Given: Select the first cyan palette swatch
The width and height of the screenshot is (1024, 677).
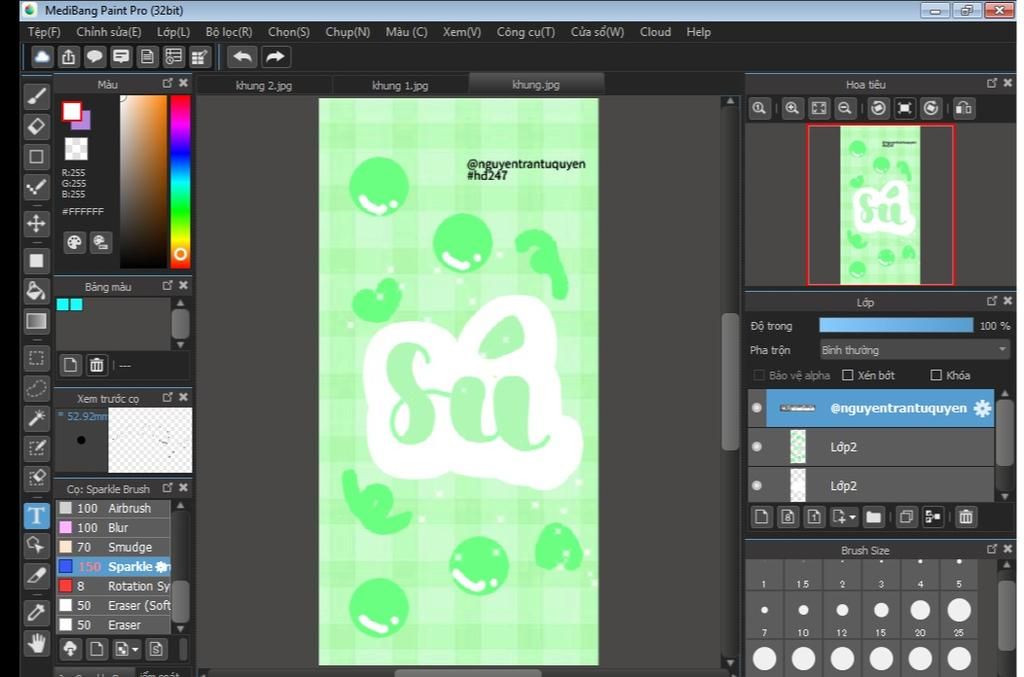Looking at the screenshot, I should point(63,304).
